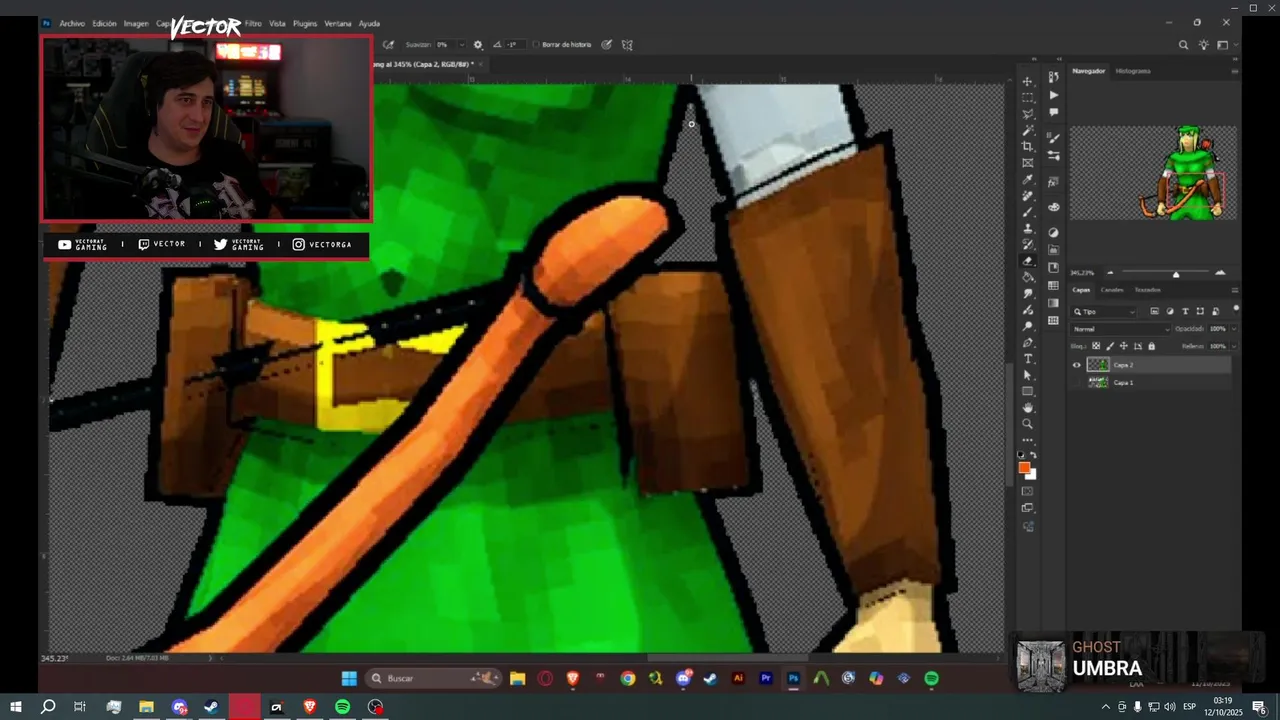Toggle lock transparent pixels
This screenshot has height=720, width=1280.
point(1096,346)
